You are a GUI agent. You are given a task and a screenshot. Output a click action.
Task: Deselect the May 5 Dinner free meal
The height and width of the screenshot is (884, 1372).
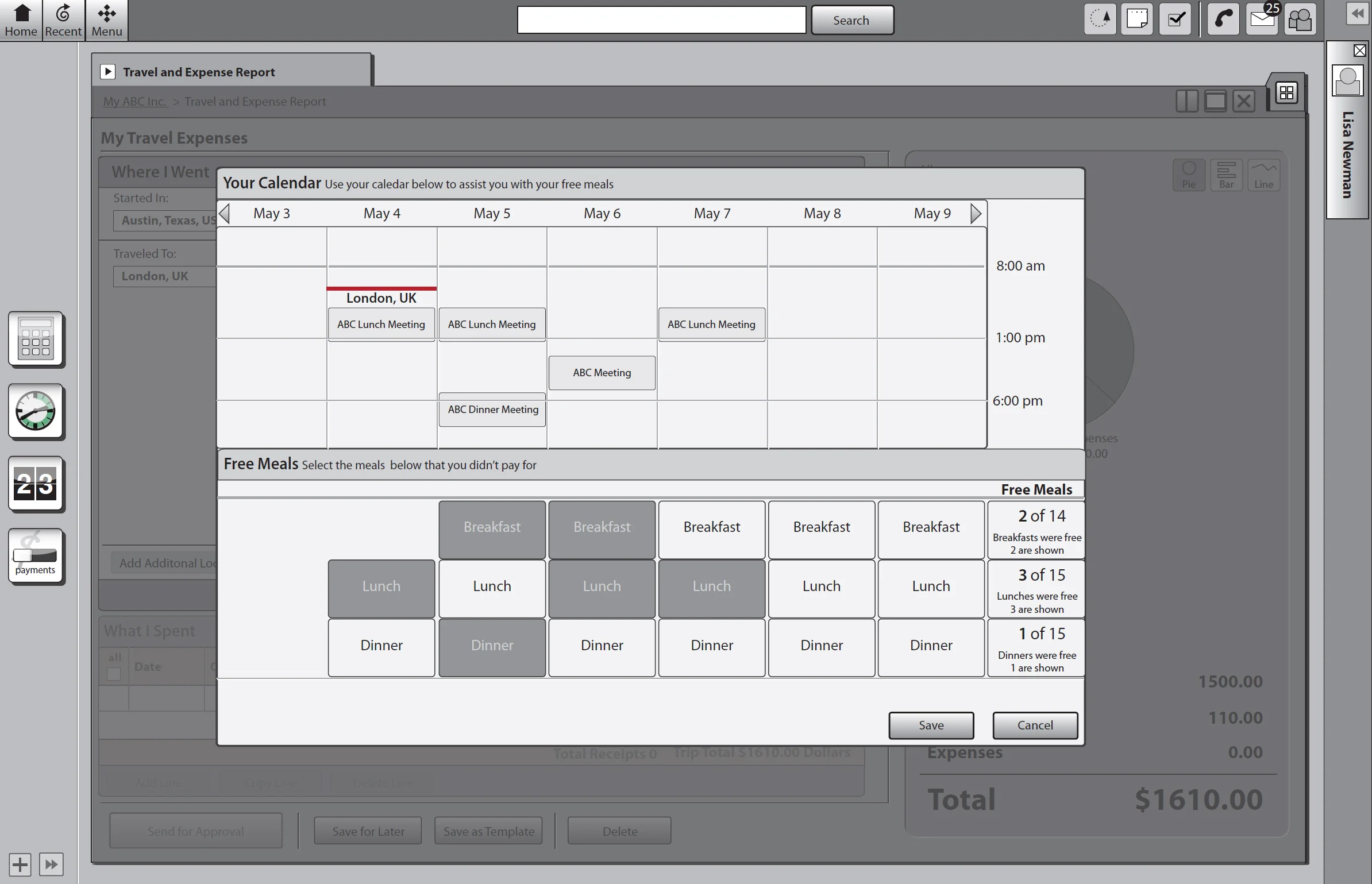[x=492, y=646]
